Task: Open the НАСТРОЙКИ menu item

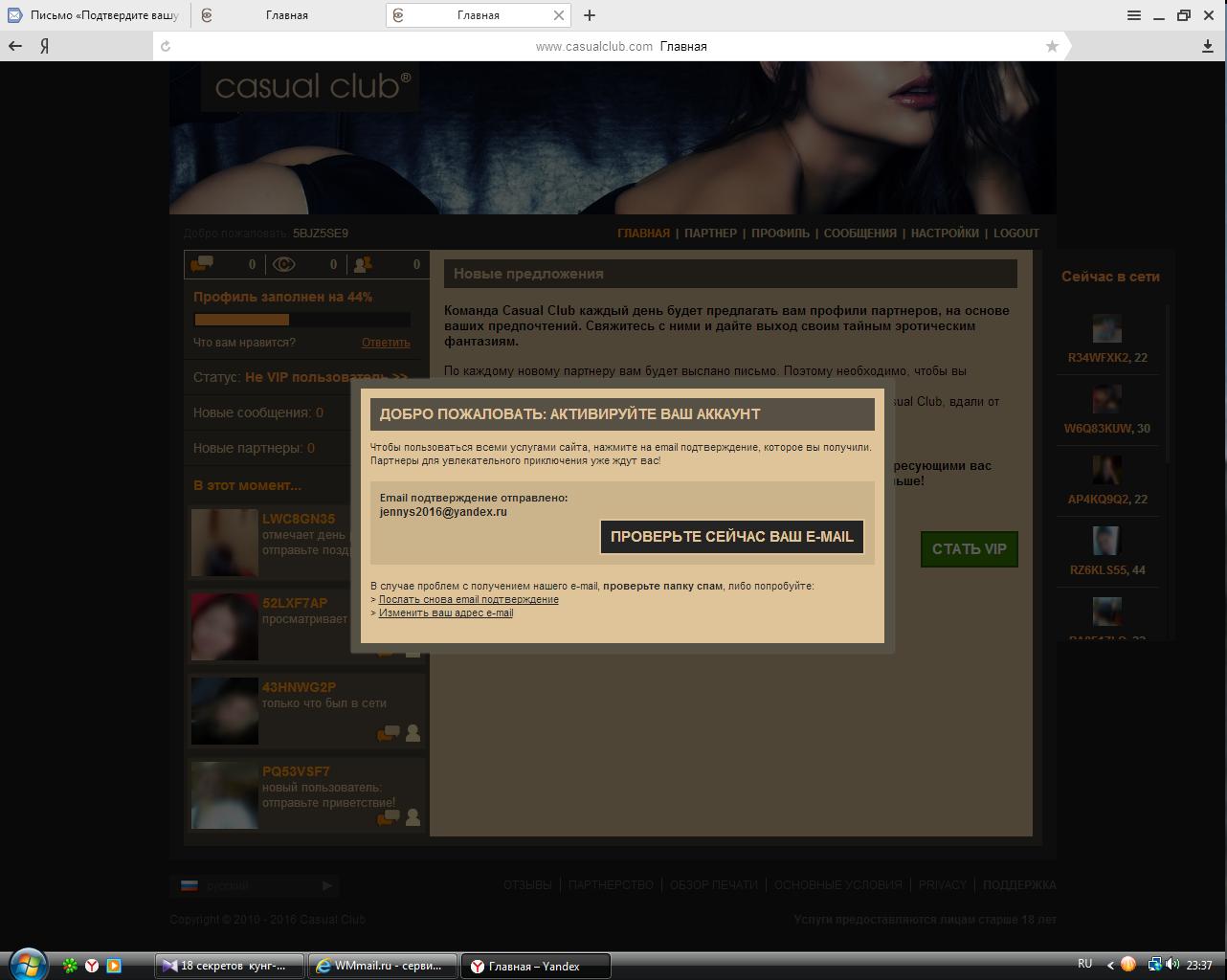Action: tap(945, 233)
